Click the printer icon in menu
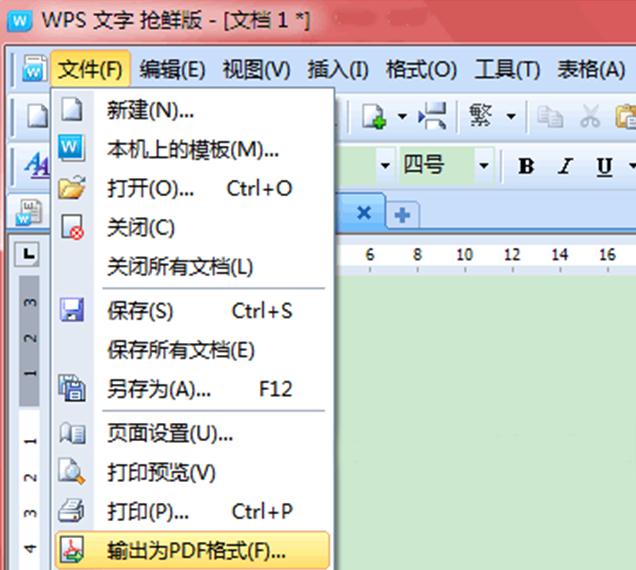Screen dimensions: 636x570 71,510
